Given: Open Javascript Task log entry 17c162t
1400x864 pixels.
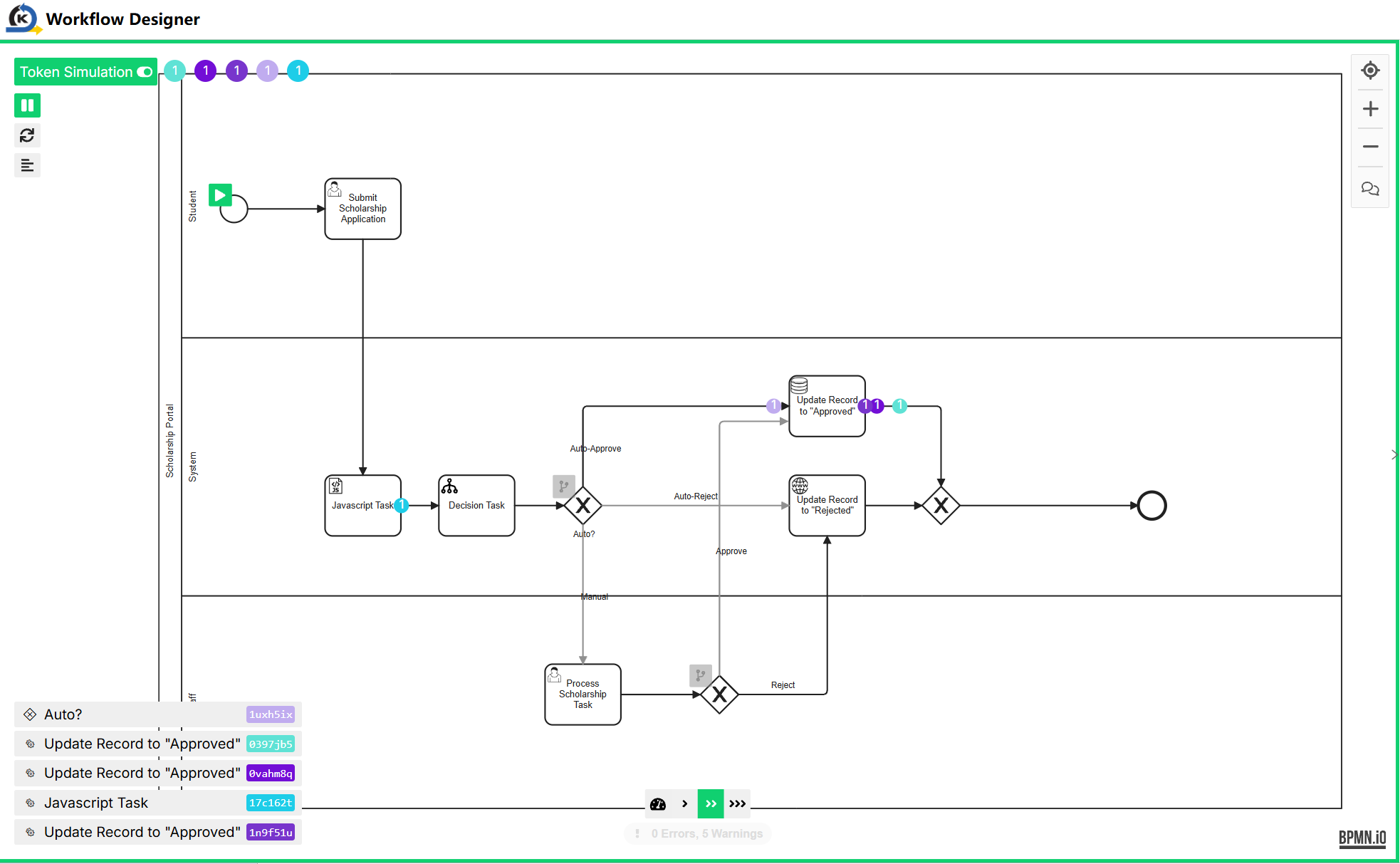Looking at the screenshot, I should pos(158,803).
